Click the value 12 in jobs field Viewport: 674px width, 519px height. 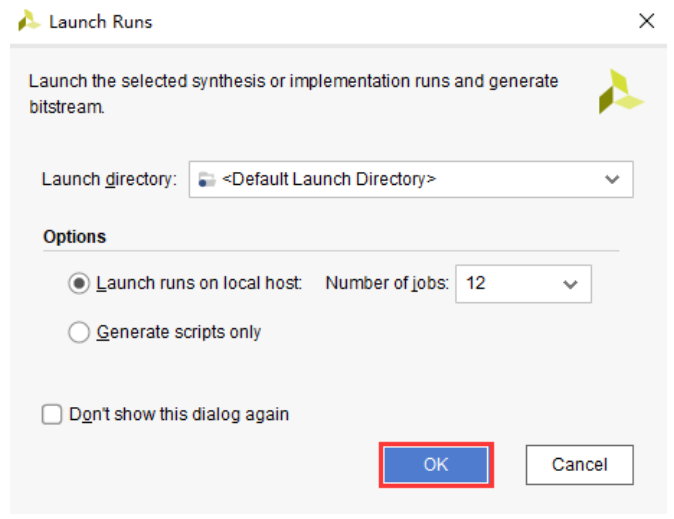pos(476,284)
